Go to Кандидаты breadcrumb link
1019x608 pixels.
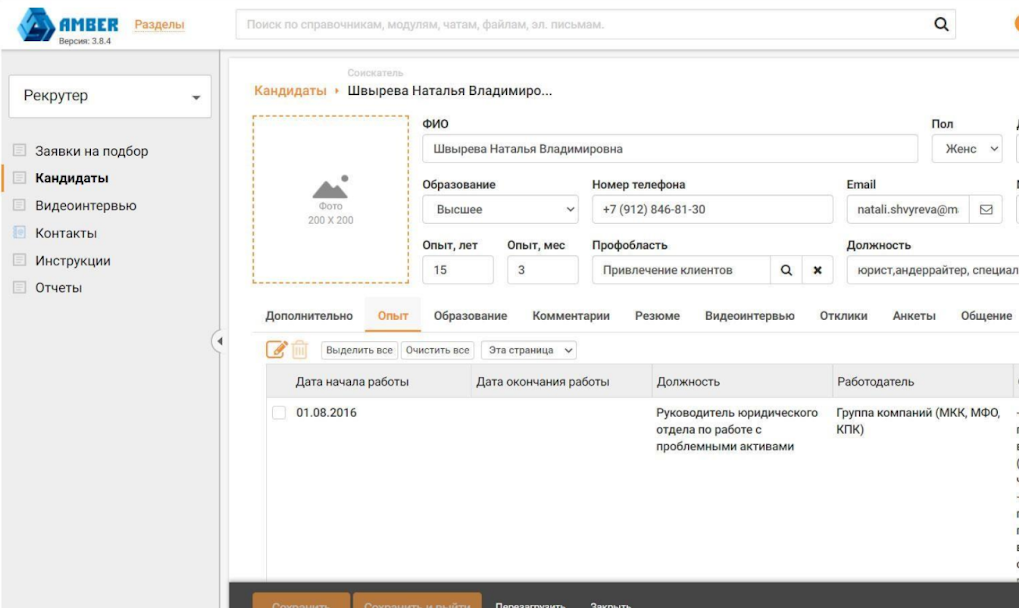(x=290, y=90)
